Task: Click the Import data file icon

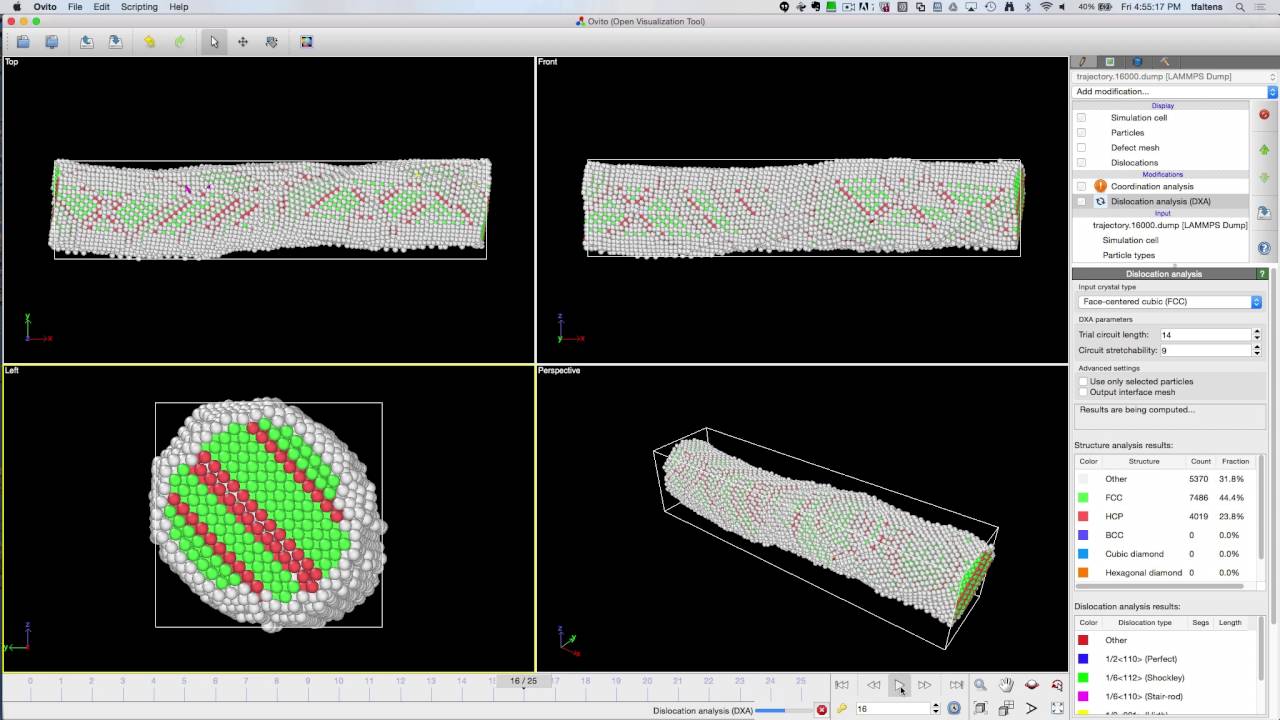Action: (87, 42)
